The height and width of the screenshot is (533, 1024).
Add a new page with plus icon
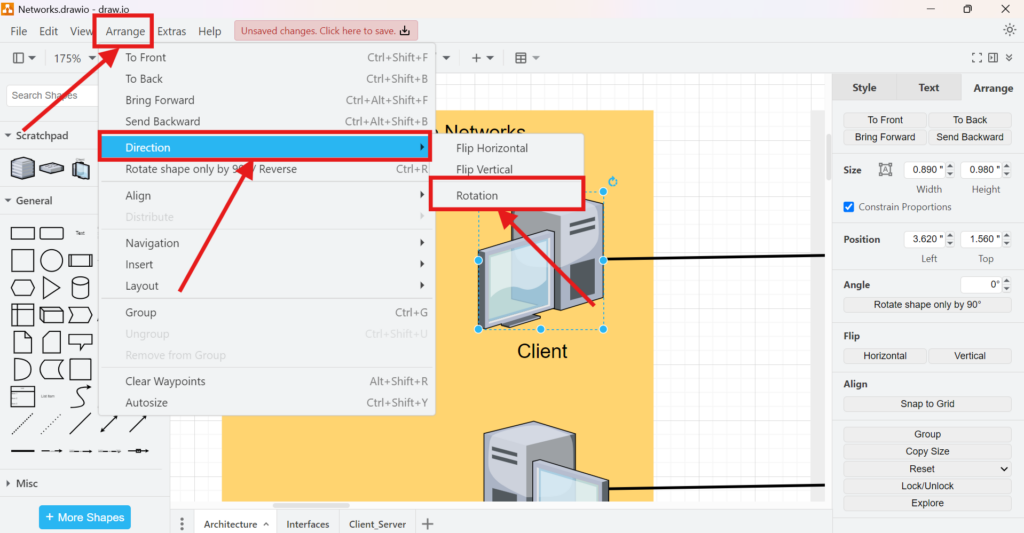pos(427,524)
